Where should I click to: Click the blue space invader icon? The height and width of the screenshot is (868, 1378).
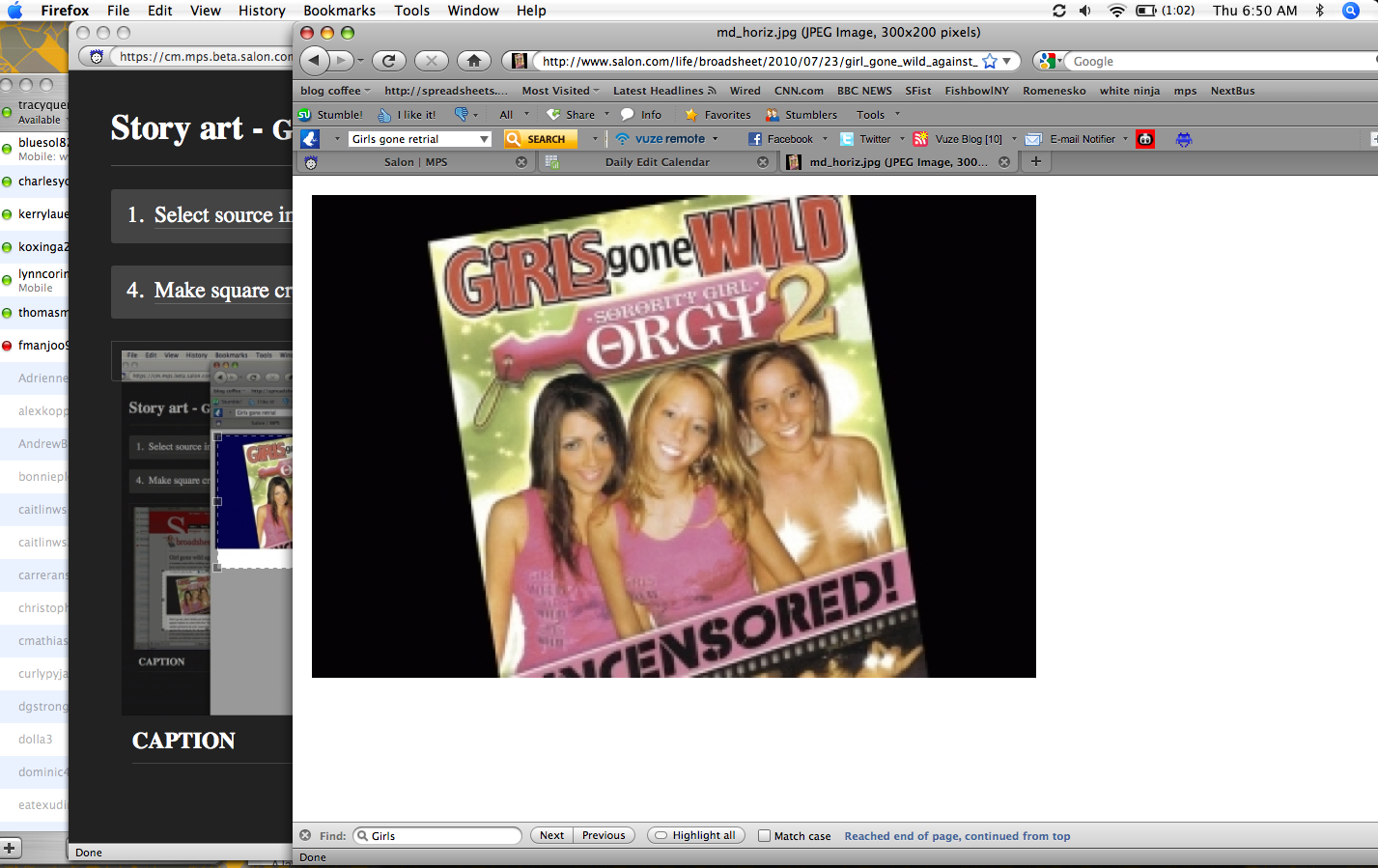[1184, 139]
